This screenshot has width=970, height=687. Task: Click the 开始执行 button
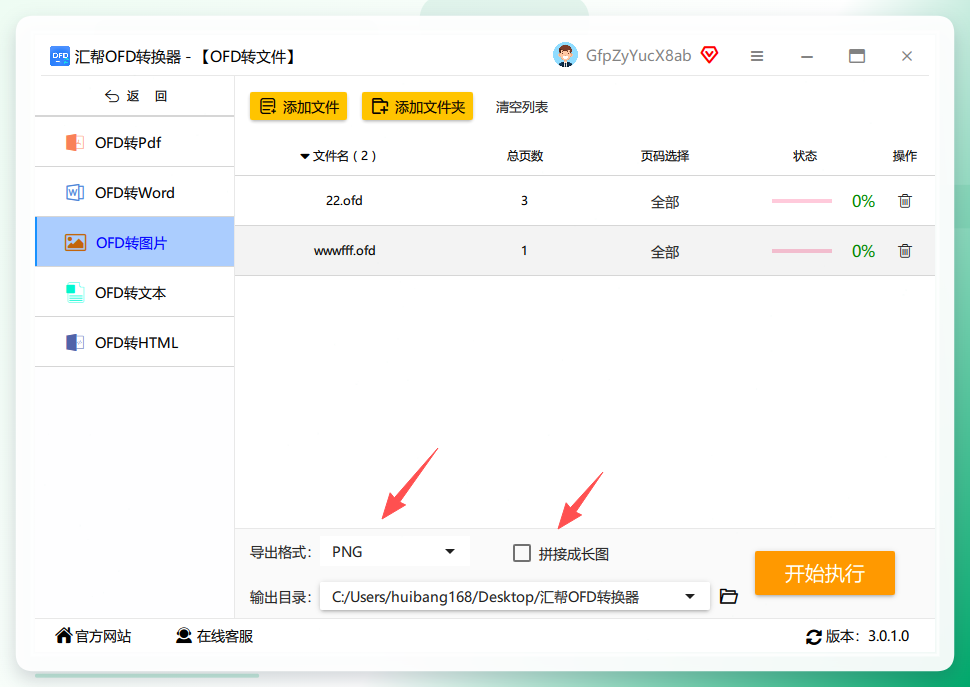tap(825, 573)
